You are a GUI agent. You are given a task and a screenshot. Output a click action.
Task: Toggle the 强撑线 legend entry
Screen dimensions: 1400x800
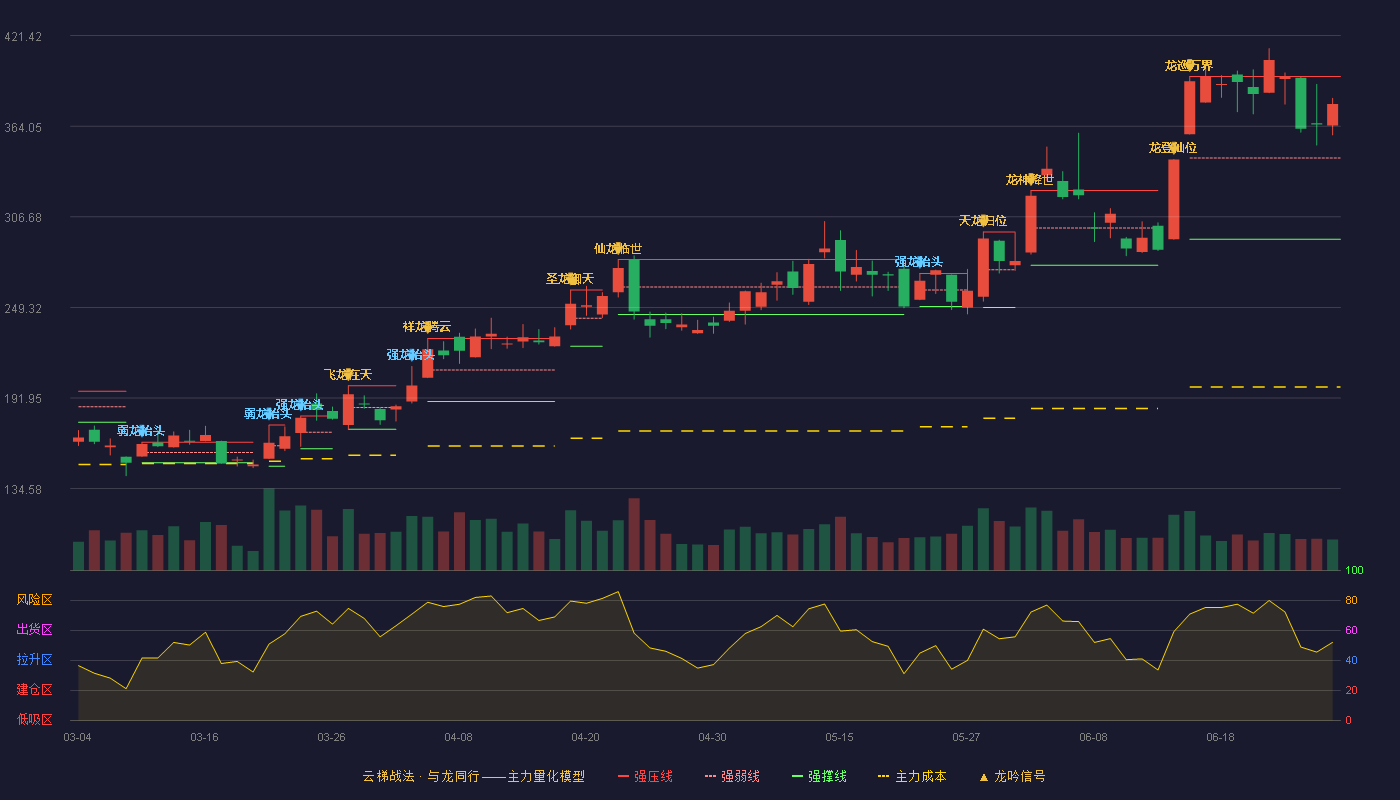[x=819, y=776]
